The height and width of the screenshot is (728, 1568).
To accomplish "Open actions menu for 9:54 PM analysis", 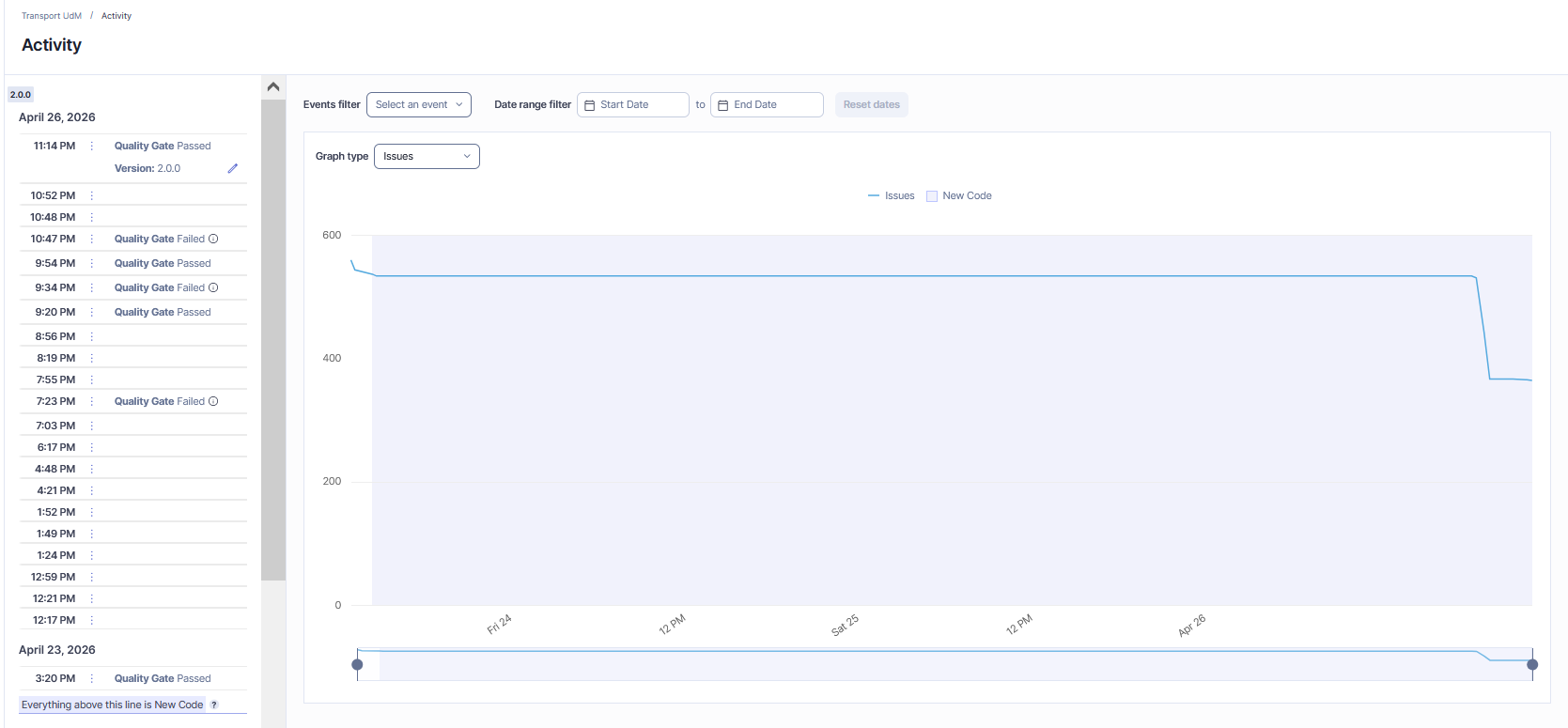I will [x=91, y=263].
